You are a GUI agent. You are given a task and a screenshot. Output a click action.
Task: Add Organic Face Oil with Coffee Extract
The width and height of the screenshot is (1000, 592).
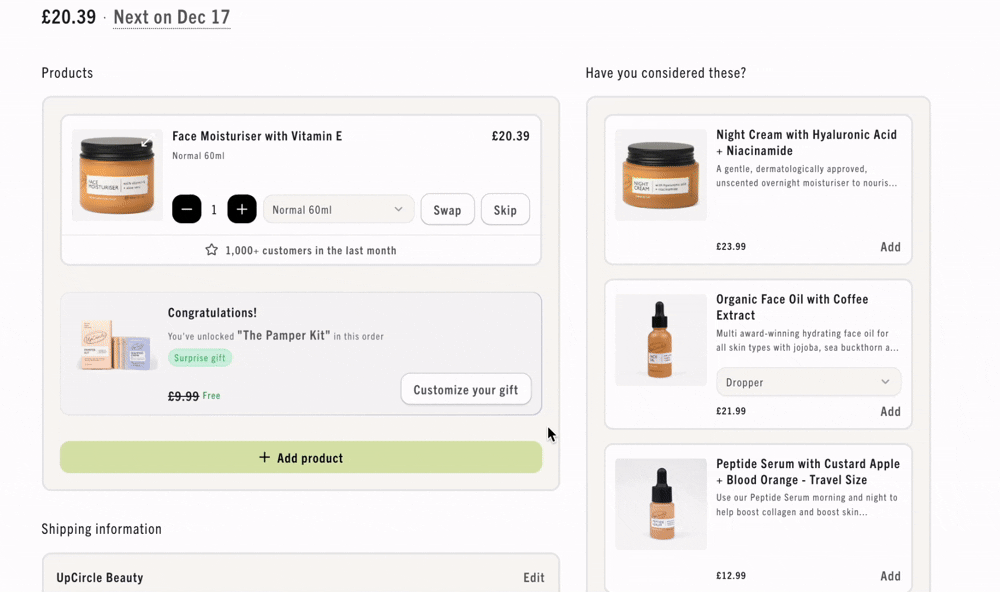(890, 411)
